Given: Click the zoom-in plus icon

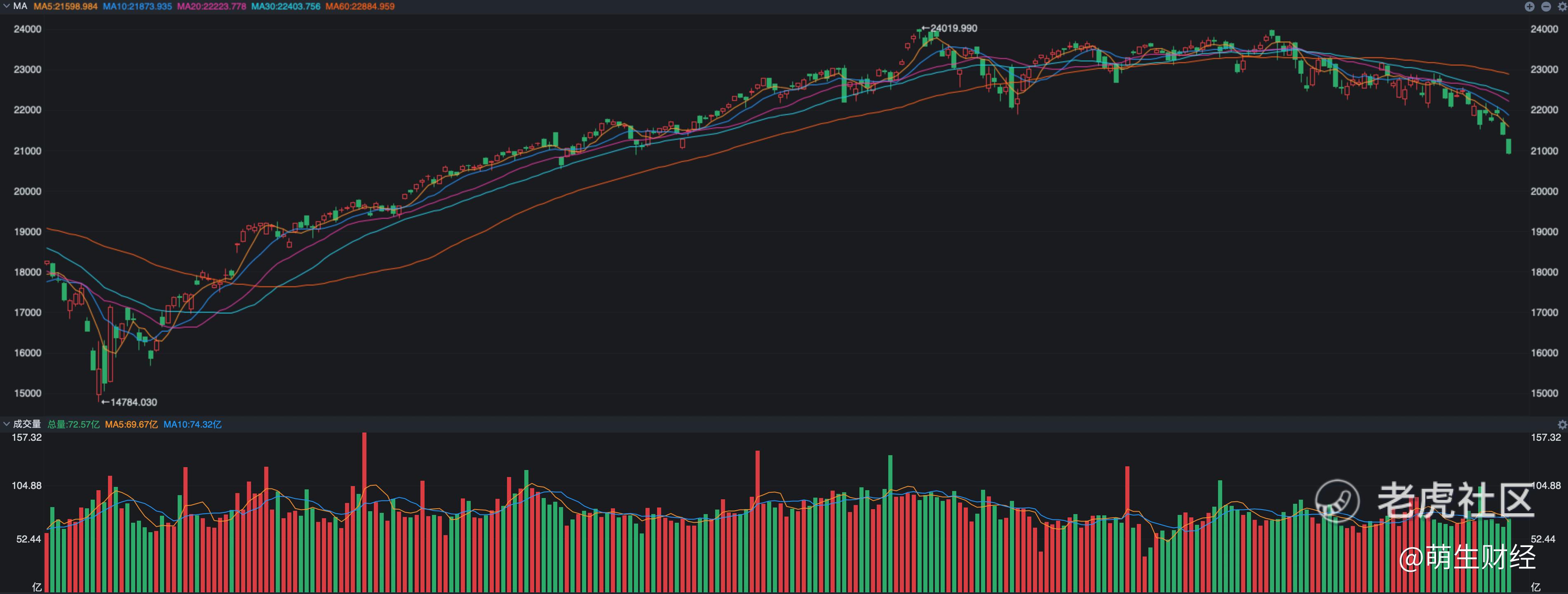Looking at the screenshot, I should pyautogui.click(x=1530, y=6).
